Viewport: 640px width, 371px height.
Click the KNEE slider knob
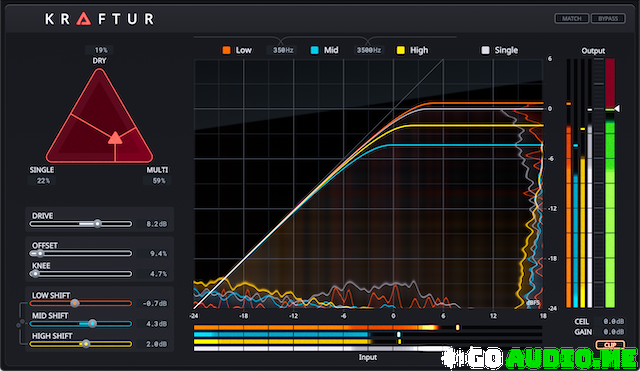point(35,274)
